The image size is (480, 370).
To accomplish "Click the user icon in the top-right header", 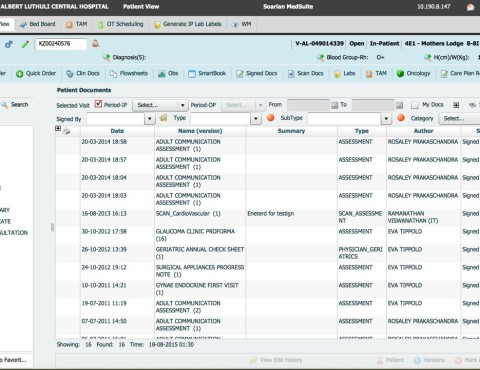I will coord(470,7).
